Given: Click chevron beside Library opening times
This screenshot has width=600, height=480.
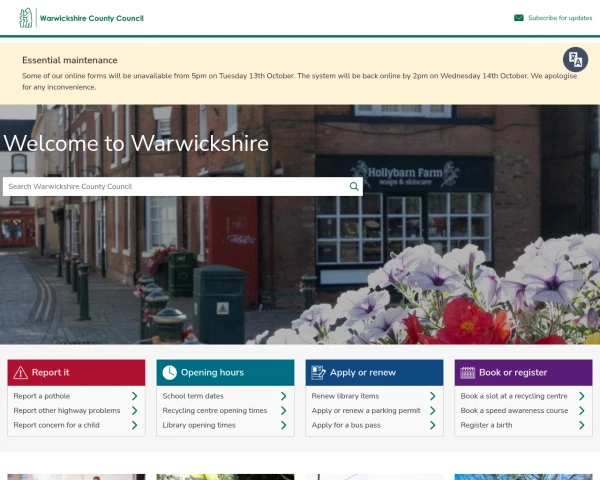Looking at the screenshot, I should (x=284, y=425).
